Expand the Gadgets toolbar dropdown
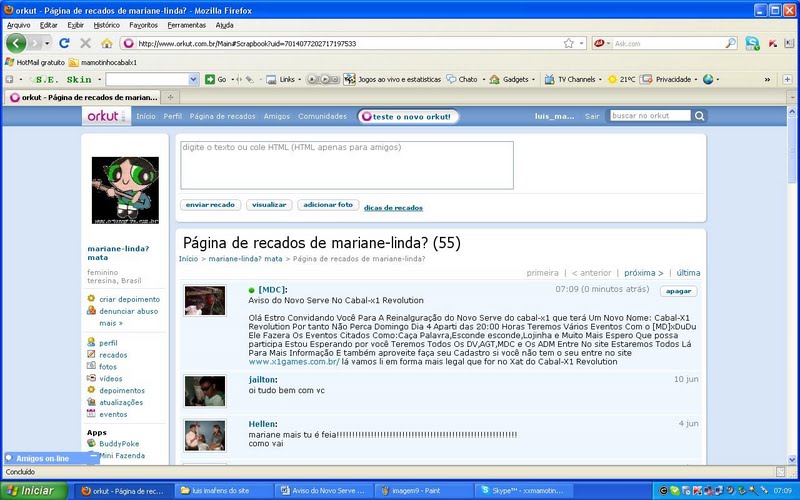800x500 pixels. pos(535,79)
